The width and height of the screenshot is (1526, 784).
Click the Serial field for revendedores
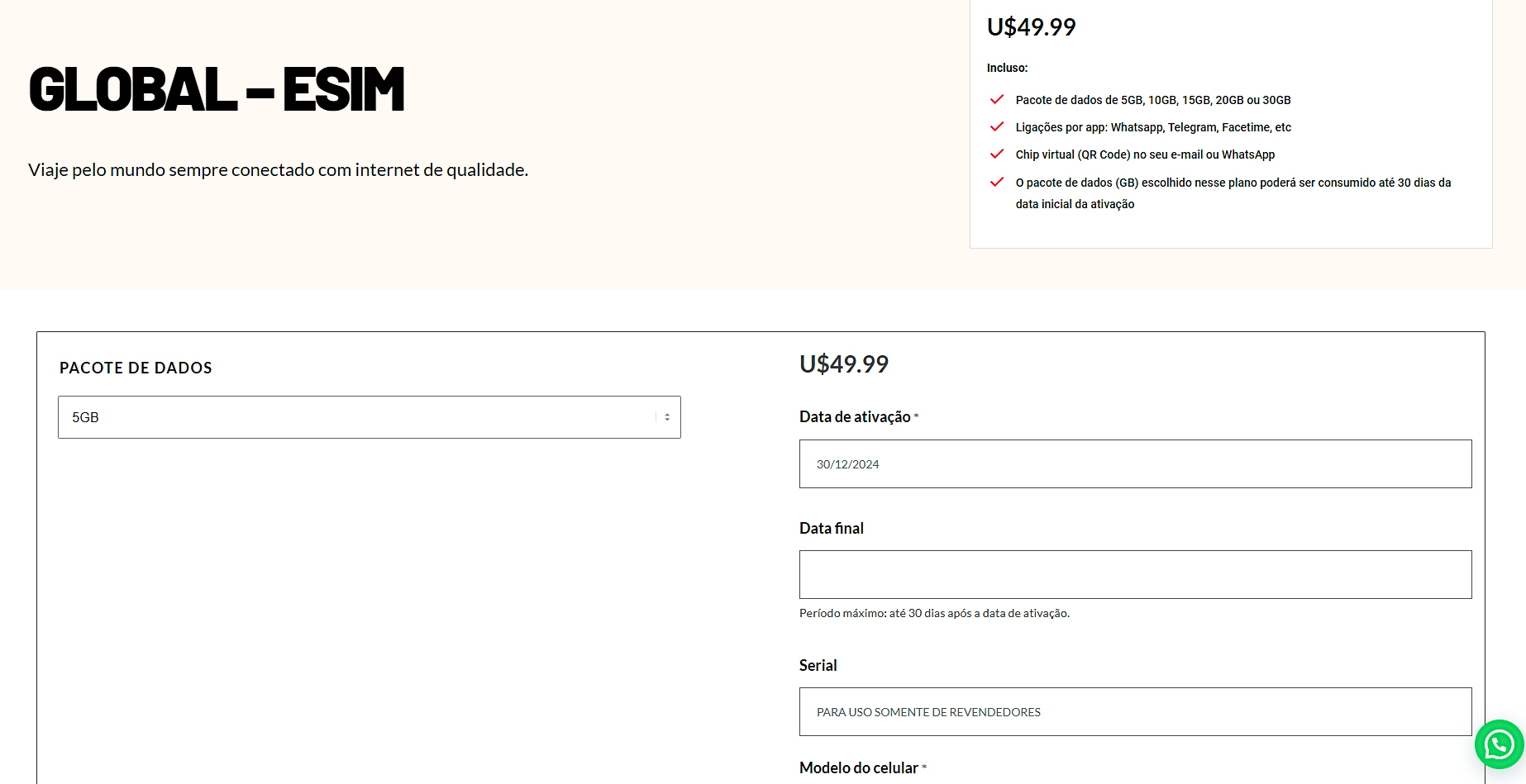coord(1135,712)
